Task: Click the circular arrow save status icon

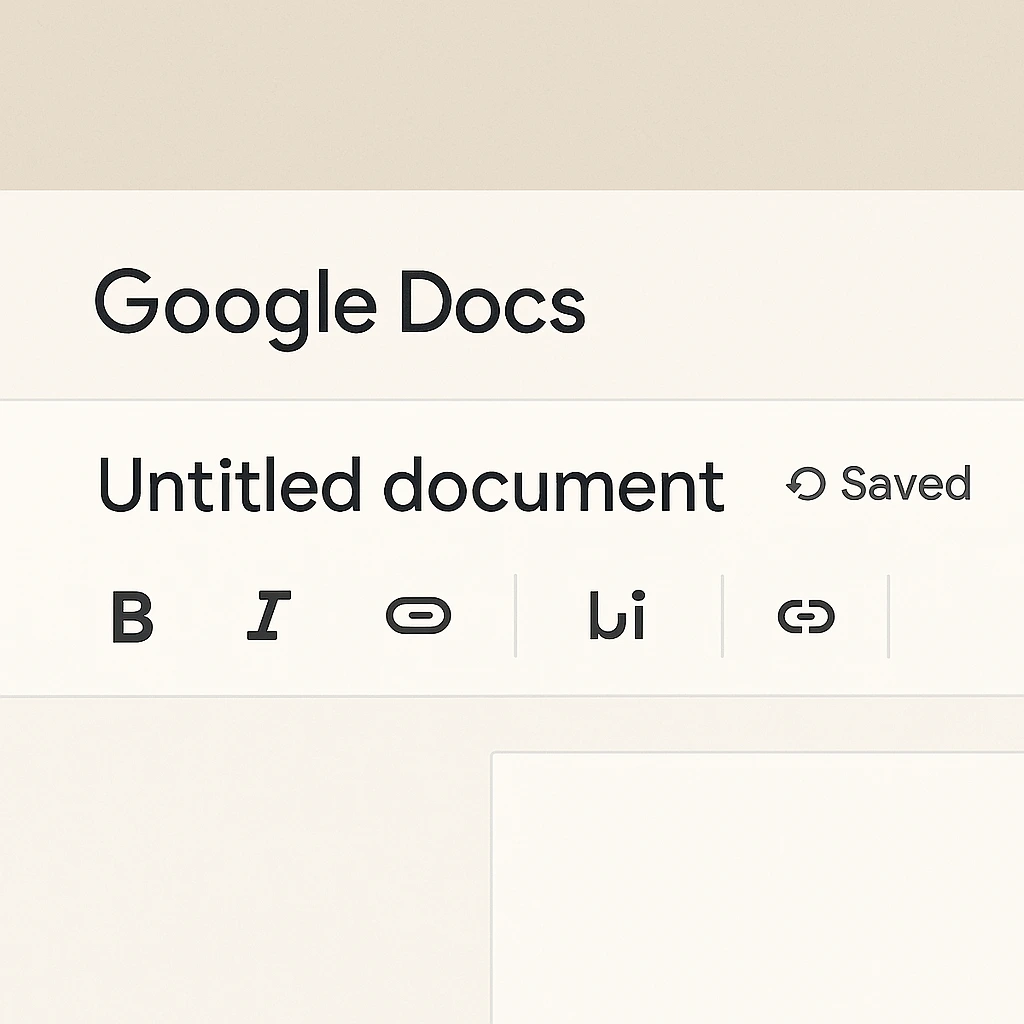Action: [x=805, y=485]
